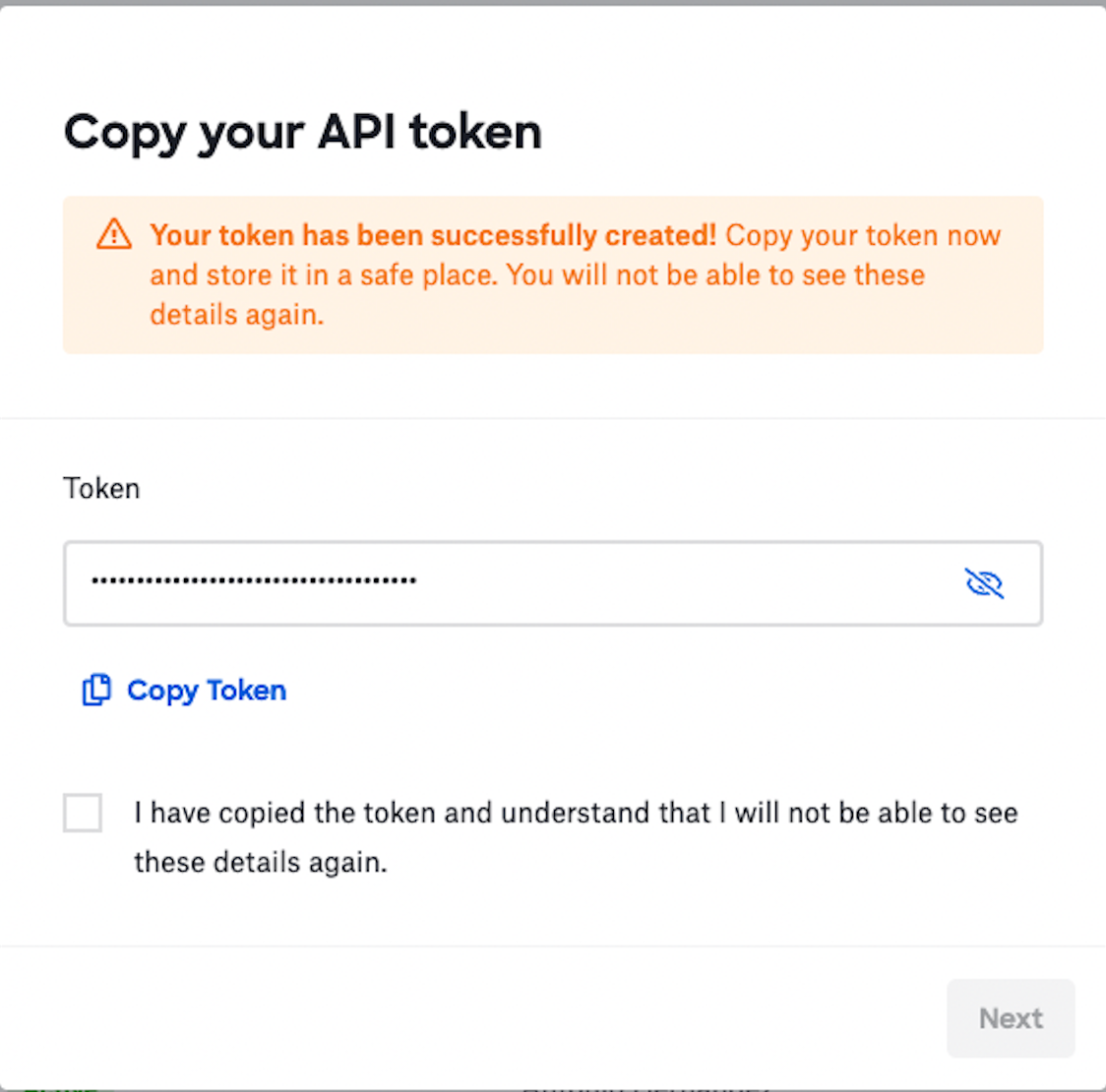Click the "Copy your API token" heading
Viewport: 1106px width, 1092px height.
(302, 132)
